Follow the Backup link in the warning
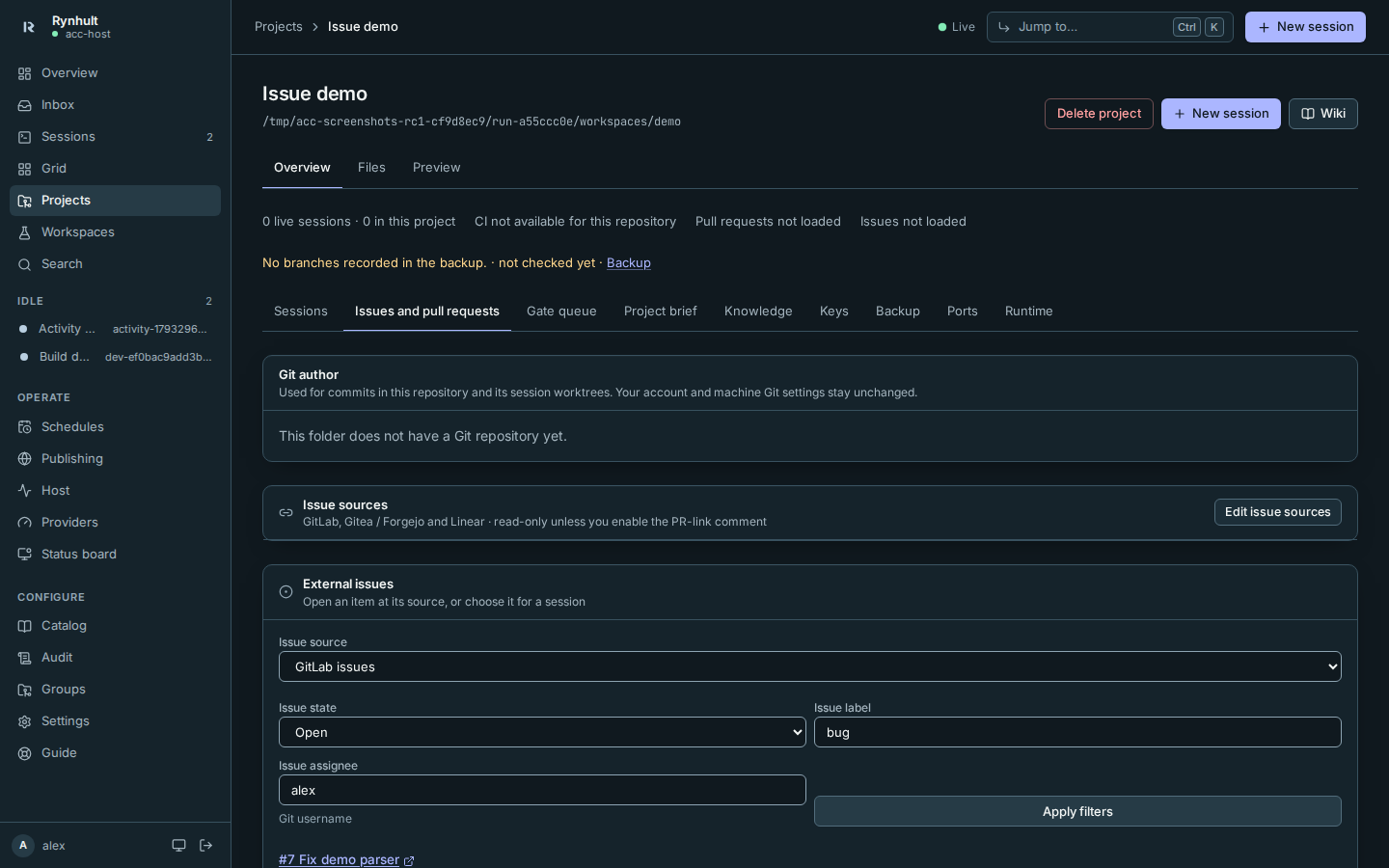The image size is (1389, 868). [629, 263]
